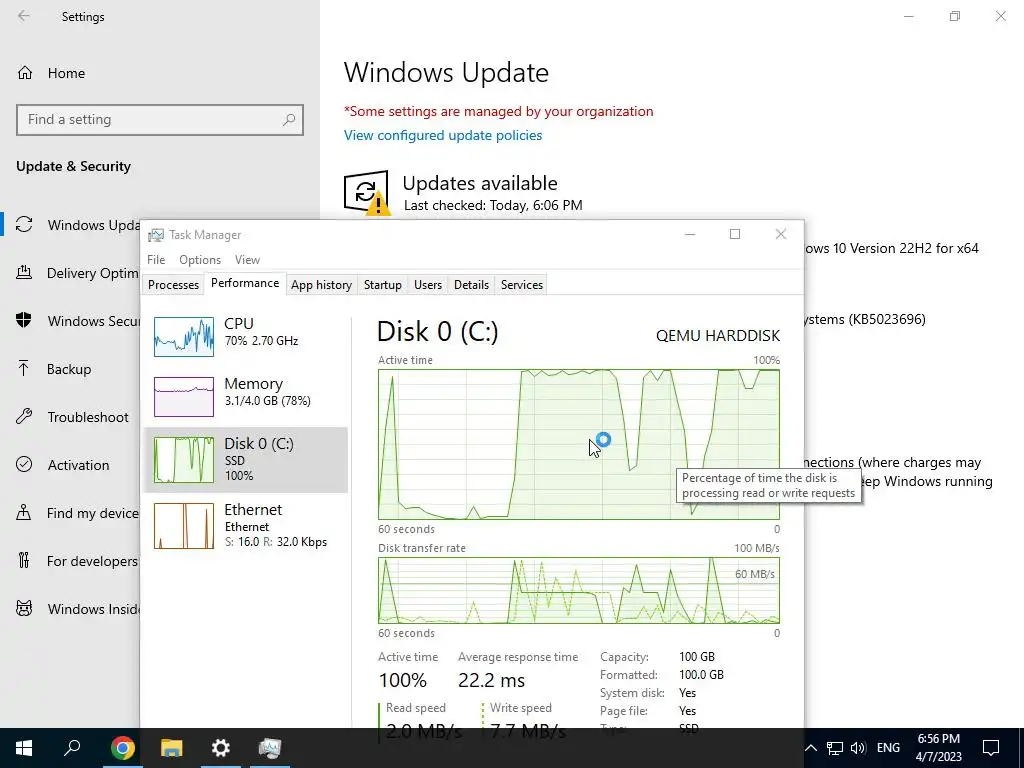Click the Last checked: Today, 6:06 PM text
The height and width of the screenshot is (768, 1024).
click(493, 205)
